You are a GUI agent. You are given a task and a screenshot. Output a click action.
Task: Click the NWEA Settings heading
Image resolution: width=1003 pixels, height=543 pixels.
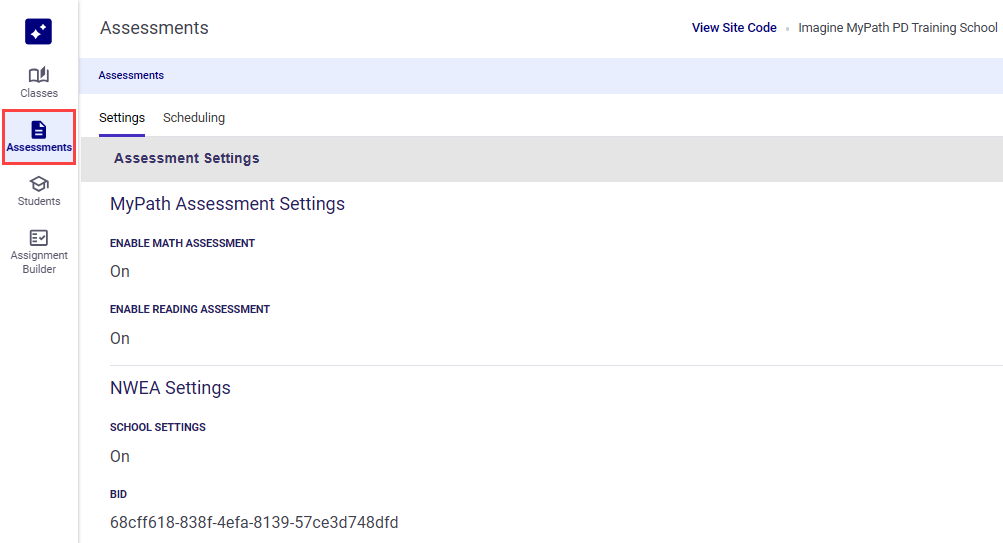pos(170,388)
